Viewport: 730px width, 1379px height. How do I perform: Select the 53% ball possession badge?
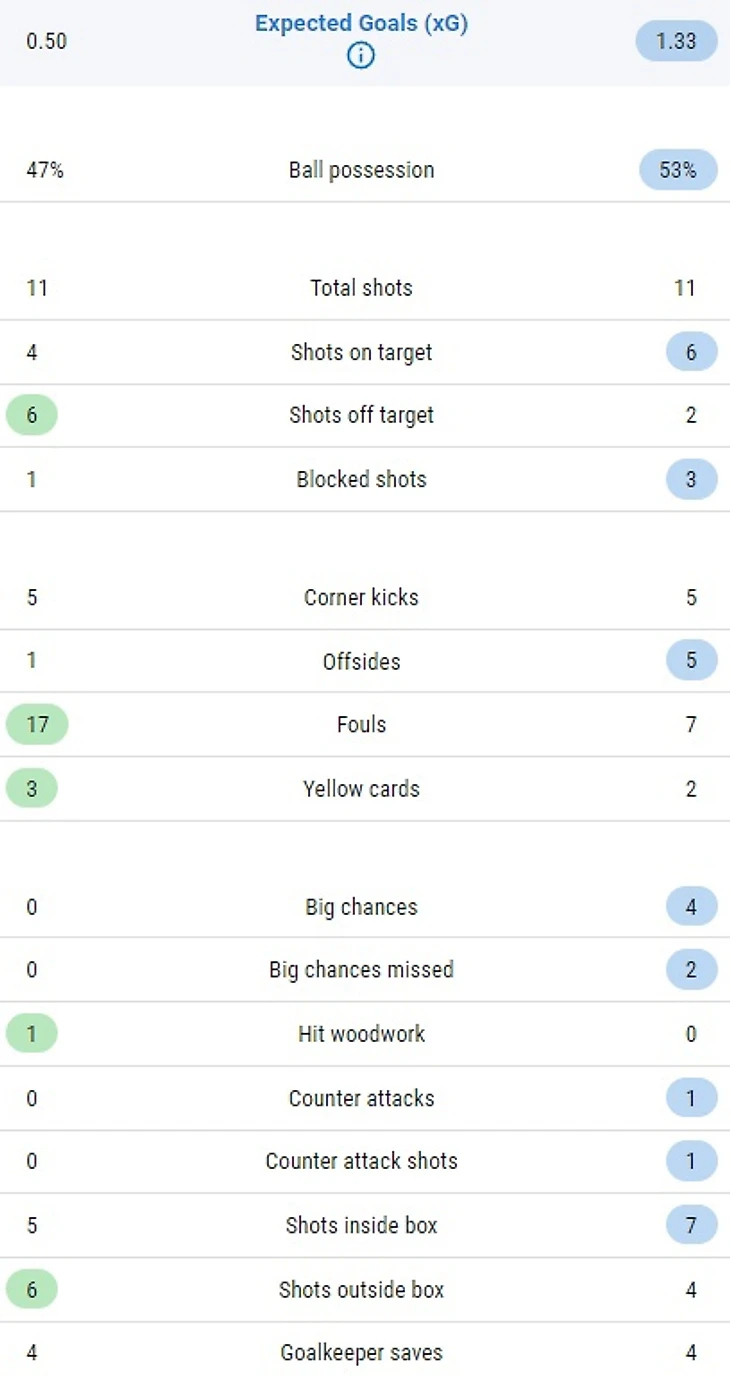(x=678, y=170)
